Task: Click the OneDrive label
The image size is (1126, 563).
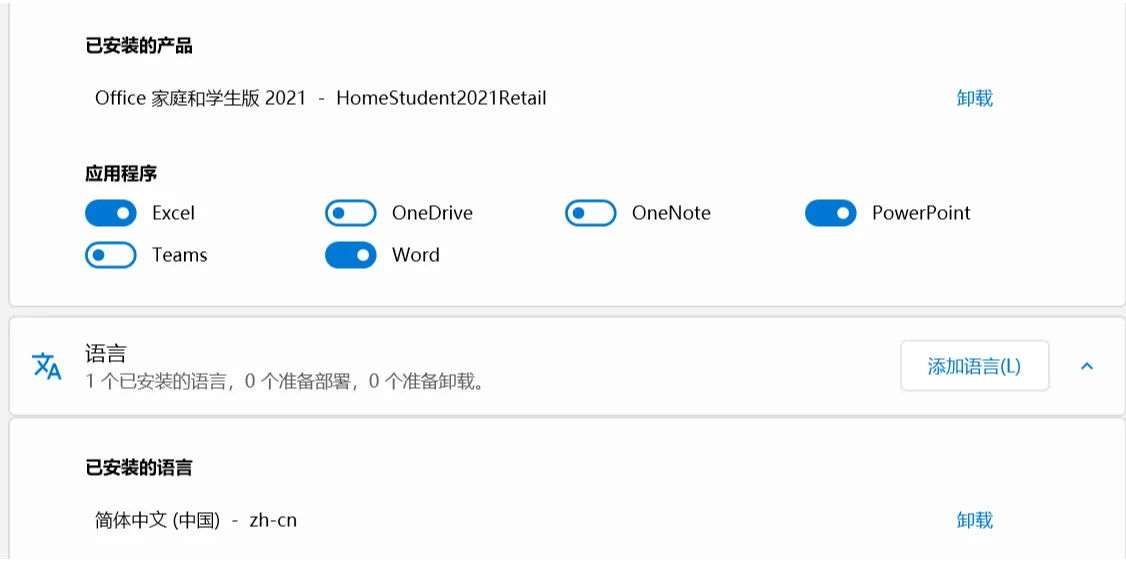Action: click(x=432, y=213)
